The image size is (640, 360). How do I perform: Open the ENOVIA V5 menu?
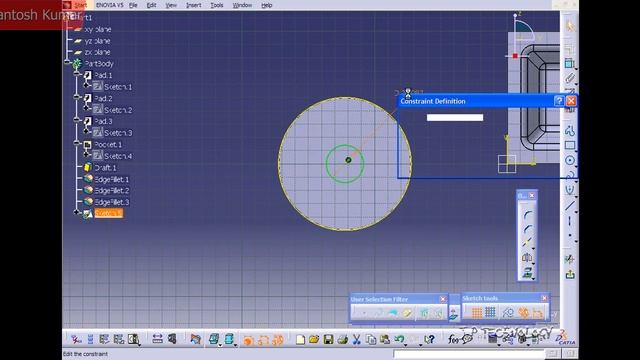coord(109,5)
